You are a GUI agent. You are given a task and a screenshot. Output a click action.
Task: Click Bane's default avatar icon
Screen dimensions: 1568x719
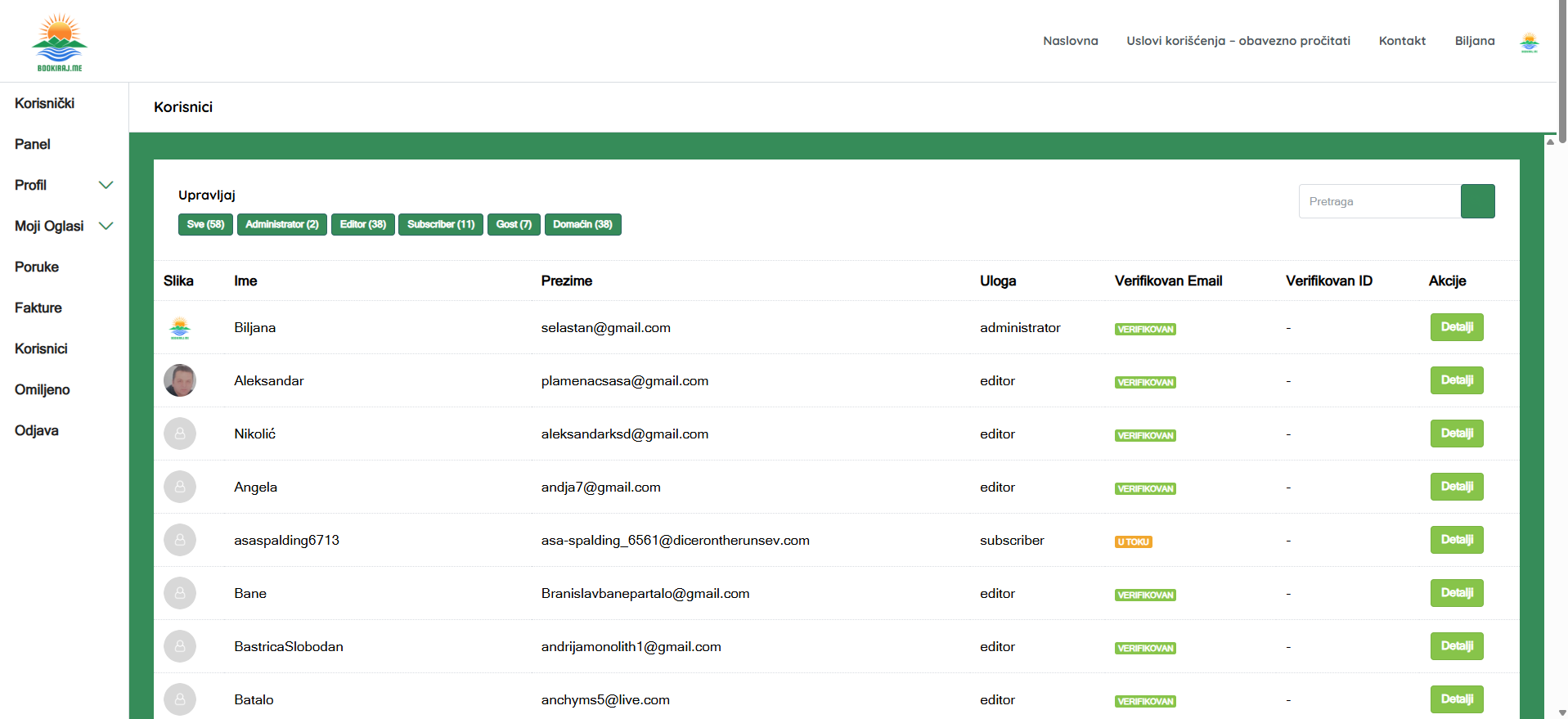(x=180, y=593)
